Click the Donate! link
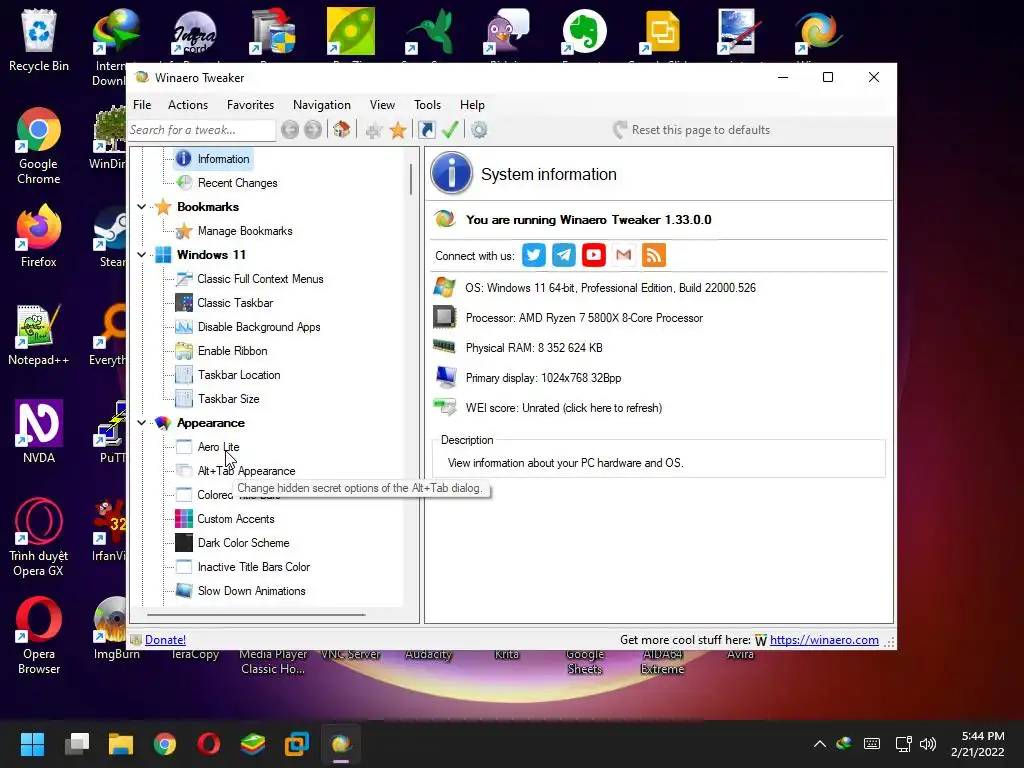Screen dimensions: 1024x768 (x=165, y=640)
